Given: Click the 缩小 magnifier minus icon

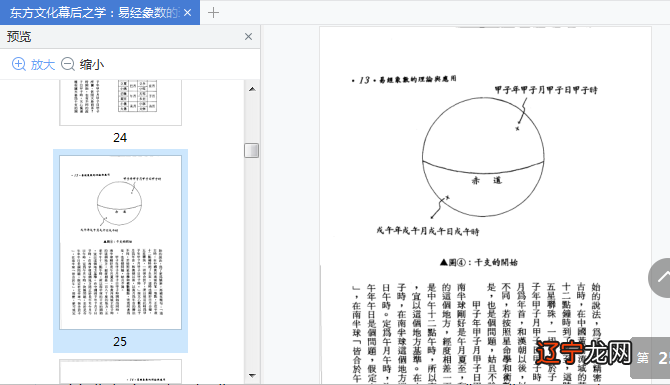Looking at the screenshot, I should [68, 64].
